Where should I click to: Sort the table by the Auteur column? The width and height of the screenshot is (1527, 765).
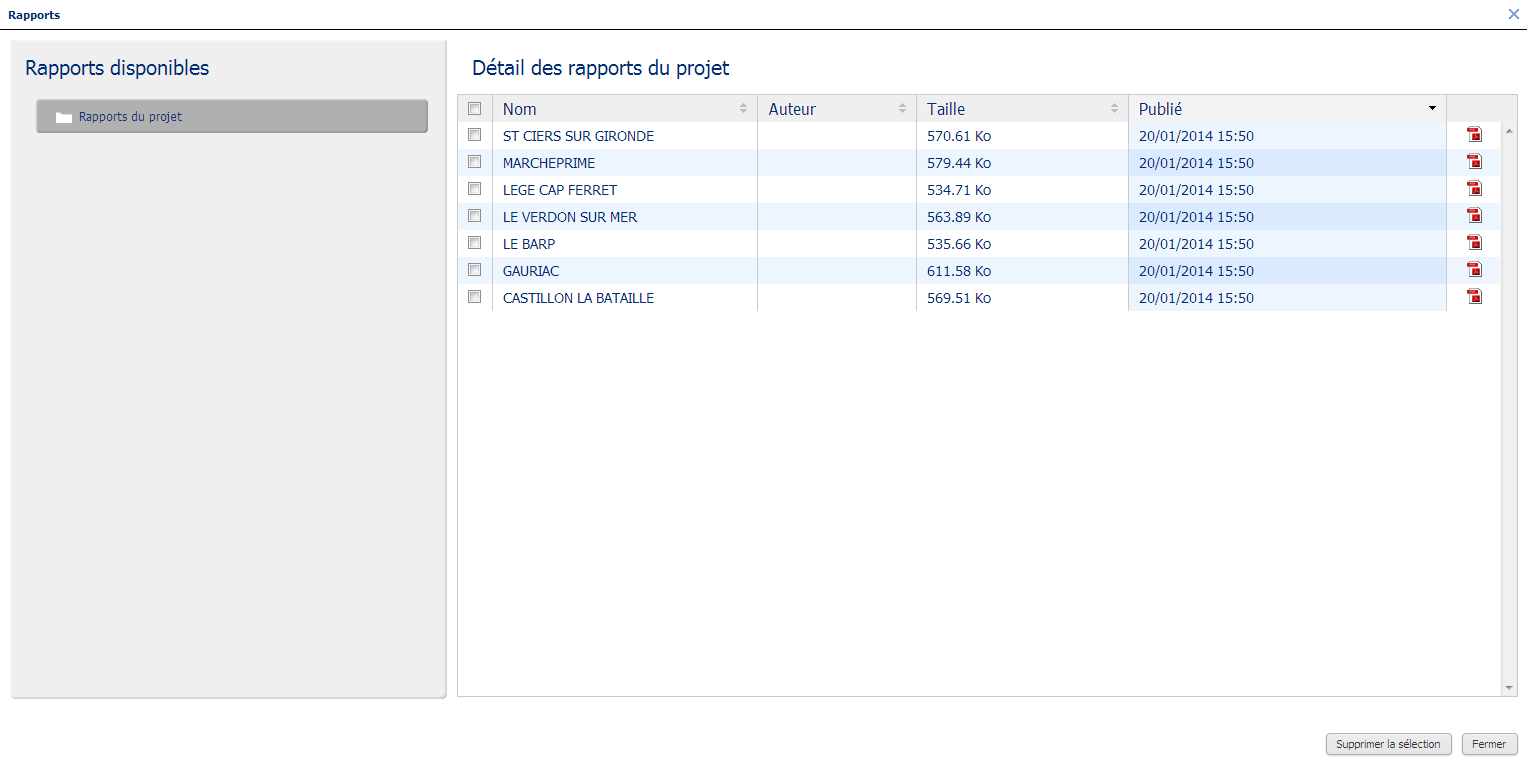tap(837, 109)
